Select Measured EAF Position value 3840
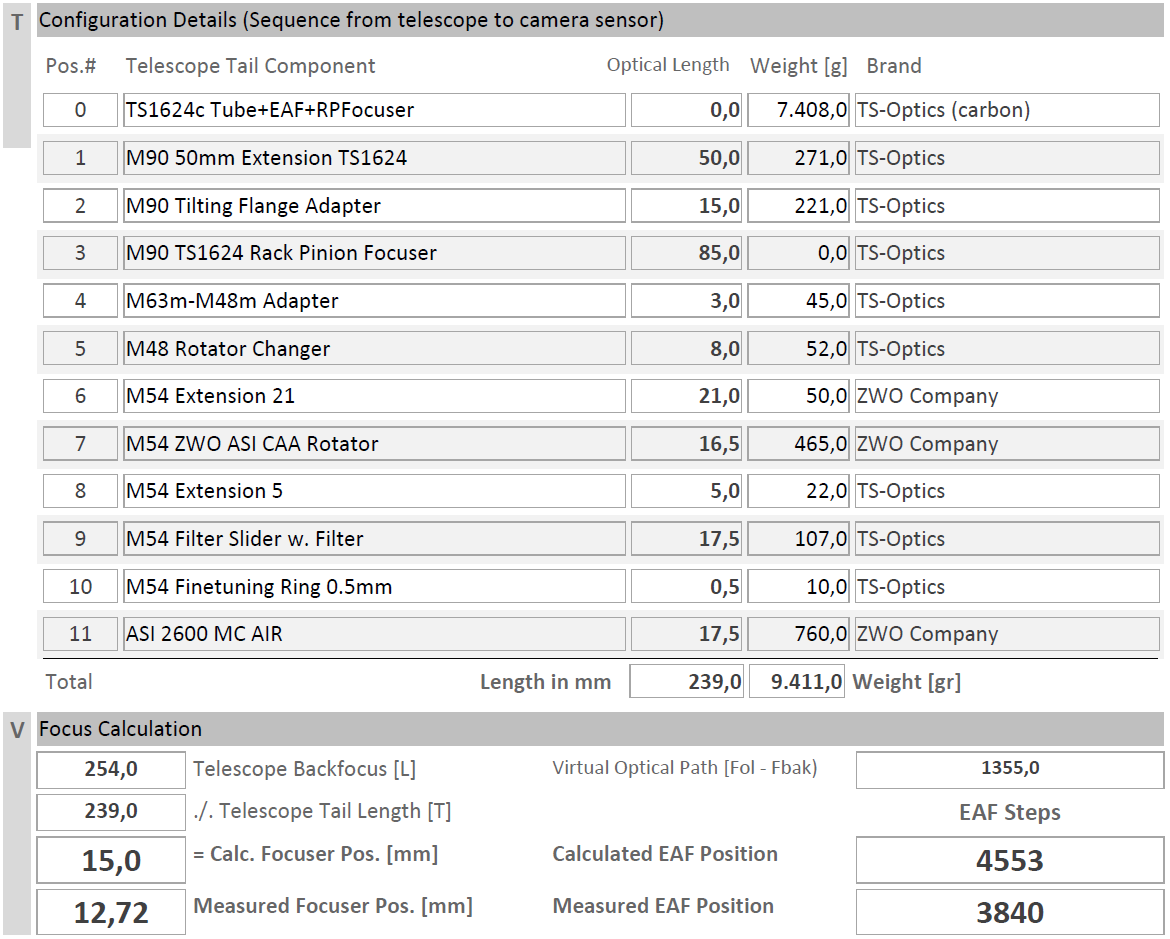The width and height of the screenshot is (1170, 939). 1010,912
